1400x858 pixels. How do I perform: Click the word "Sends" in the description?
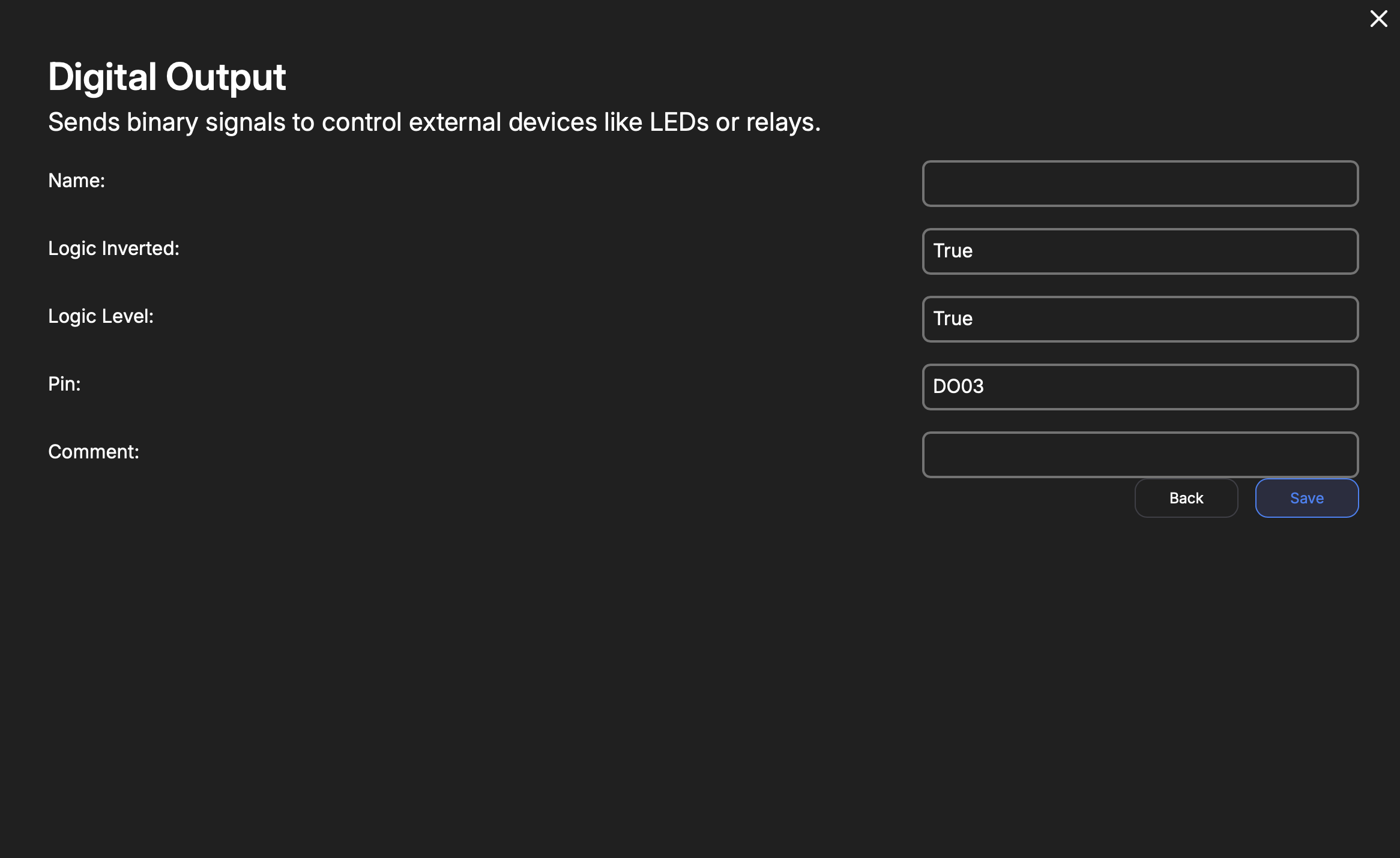click(x=83, y=122)
